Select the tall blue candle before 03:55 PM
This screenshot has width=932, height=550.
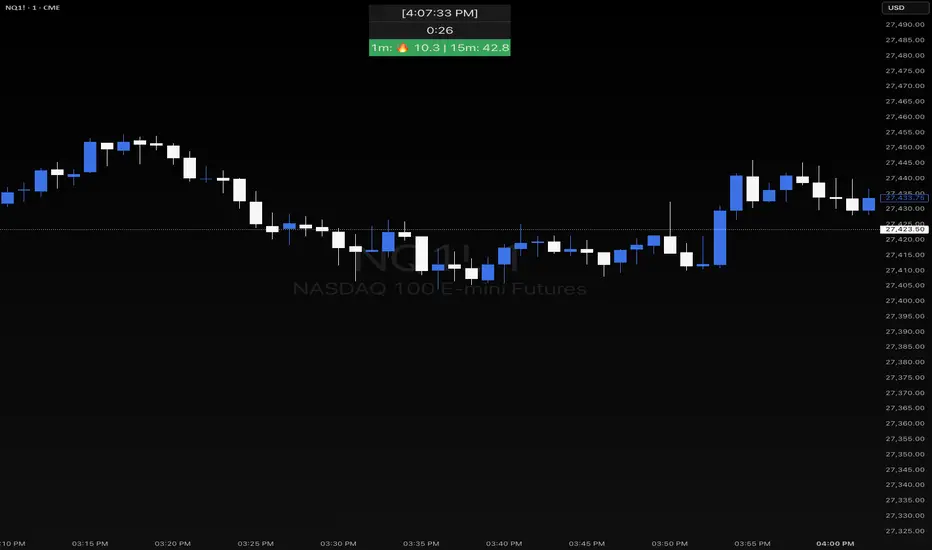pyautogui.click(x=720, y=237)
